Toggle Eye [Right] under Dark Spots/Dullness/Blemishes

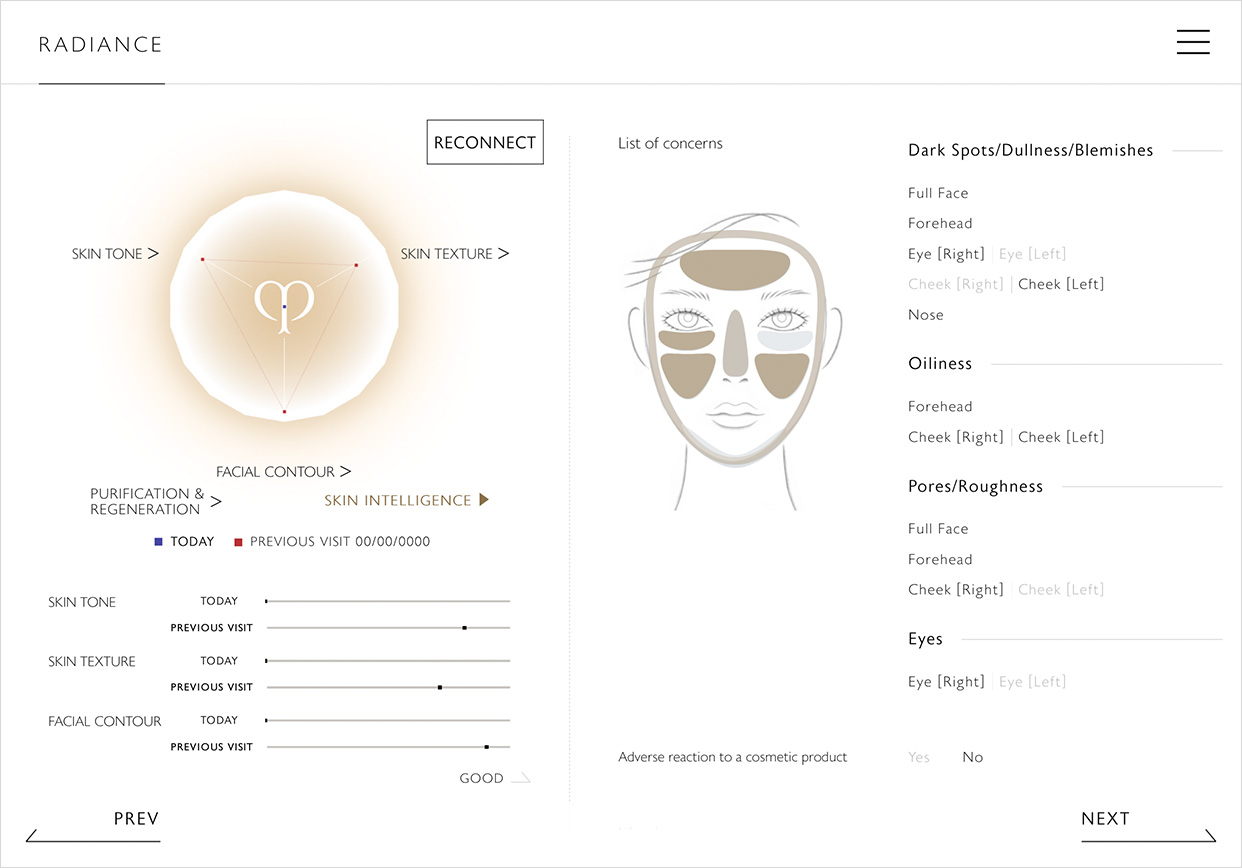pos(946,254)
